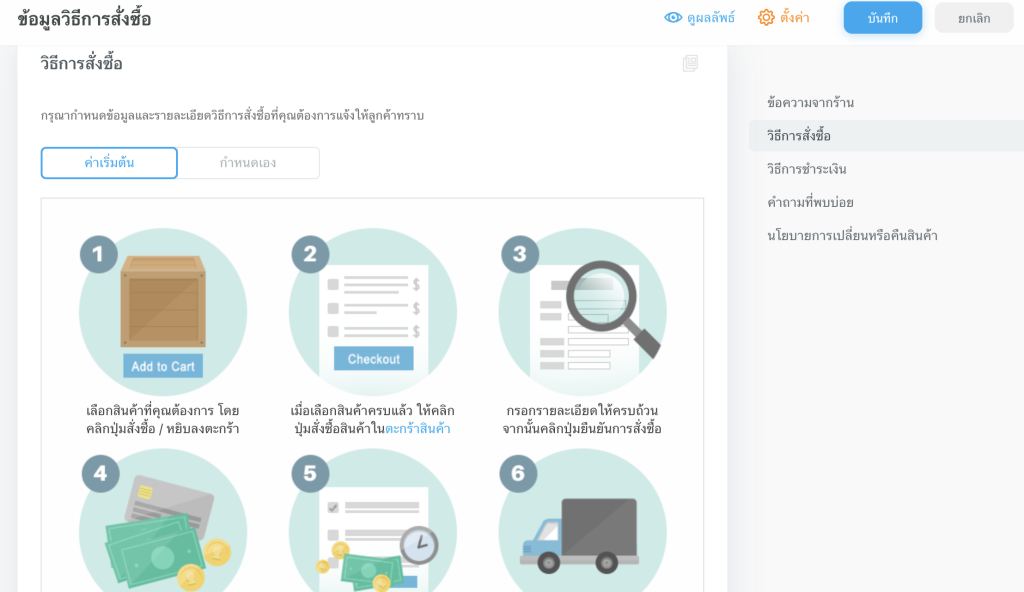Follow the ตะกร้าสินค้า cart link

pyautogui.click(x=417, y=429)
